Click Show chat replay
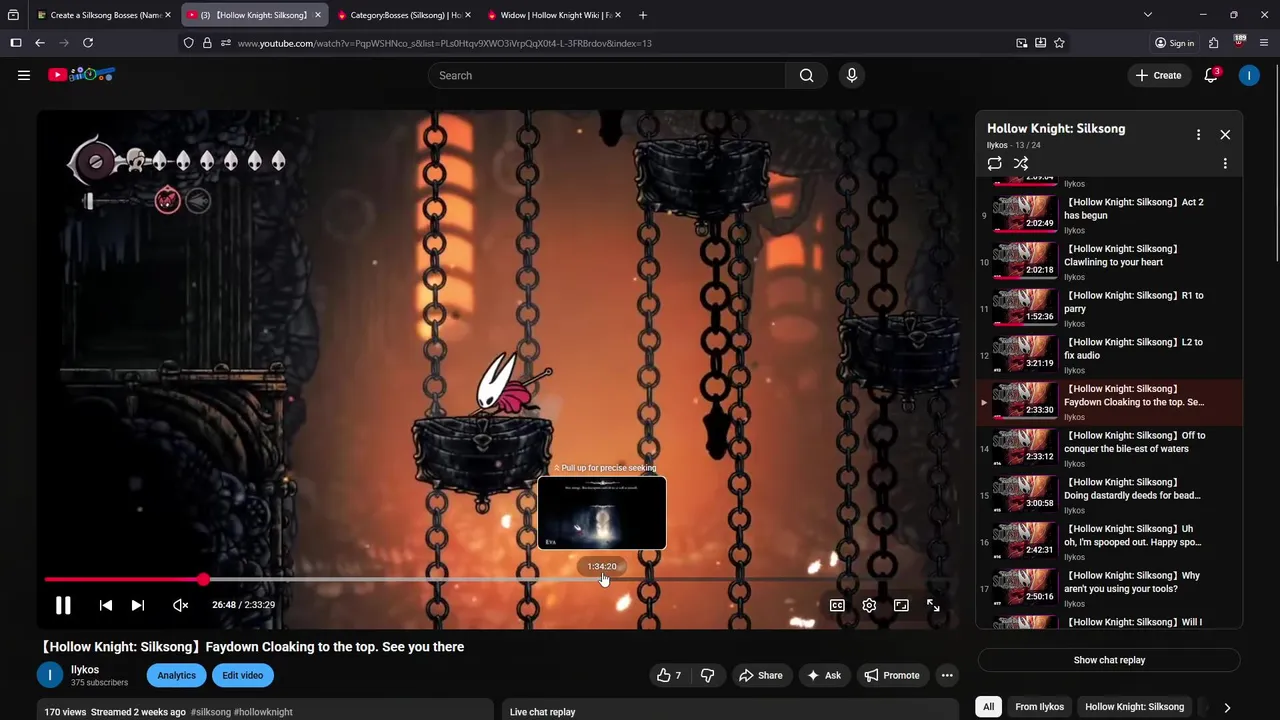Screen dimensions: 1280x720 (1109, 660)
